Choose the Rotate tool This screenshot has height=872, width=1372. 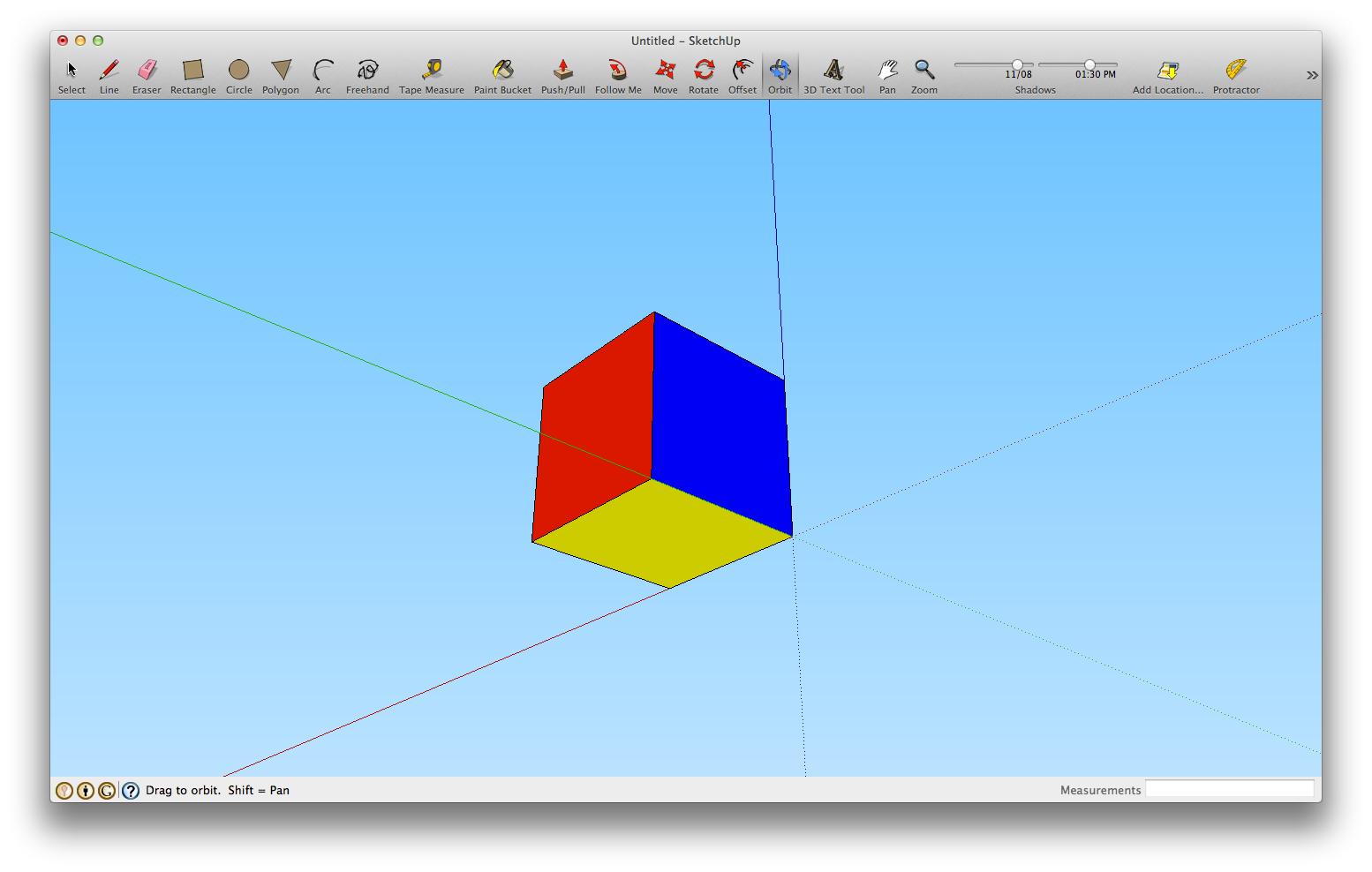click(x=704, y=71)
